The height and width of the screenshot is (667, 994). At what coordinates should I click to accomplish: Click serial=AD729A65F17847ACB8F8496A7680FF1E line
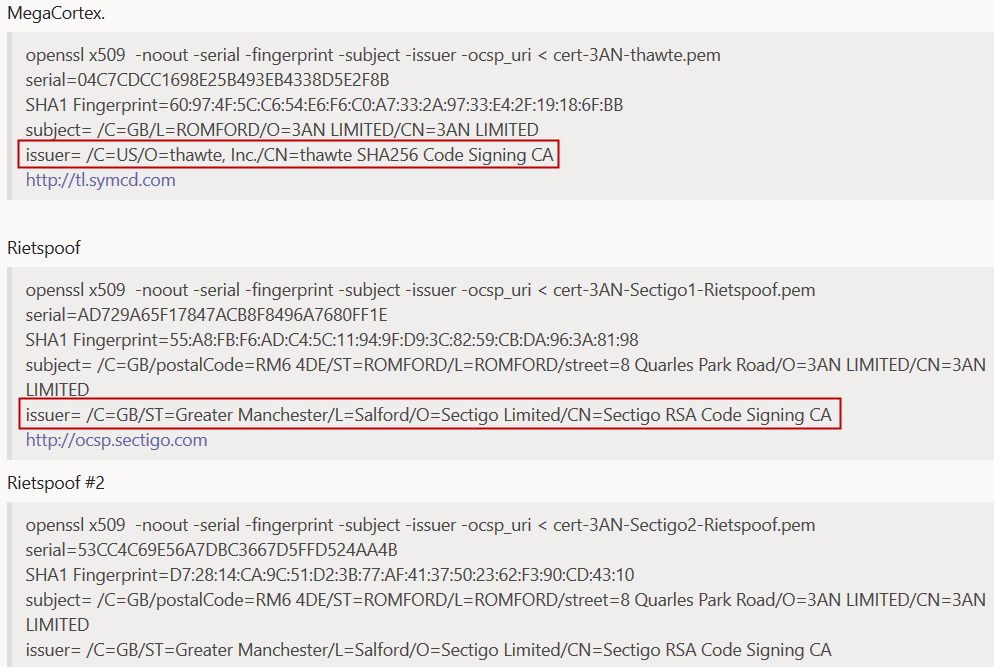(206, 315)
